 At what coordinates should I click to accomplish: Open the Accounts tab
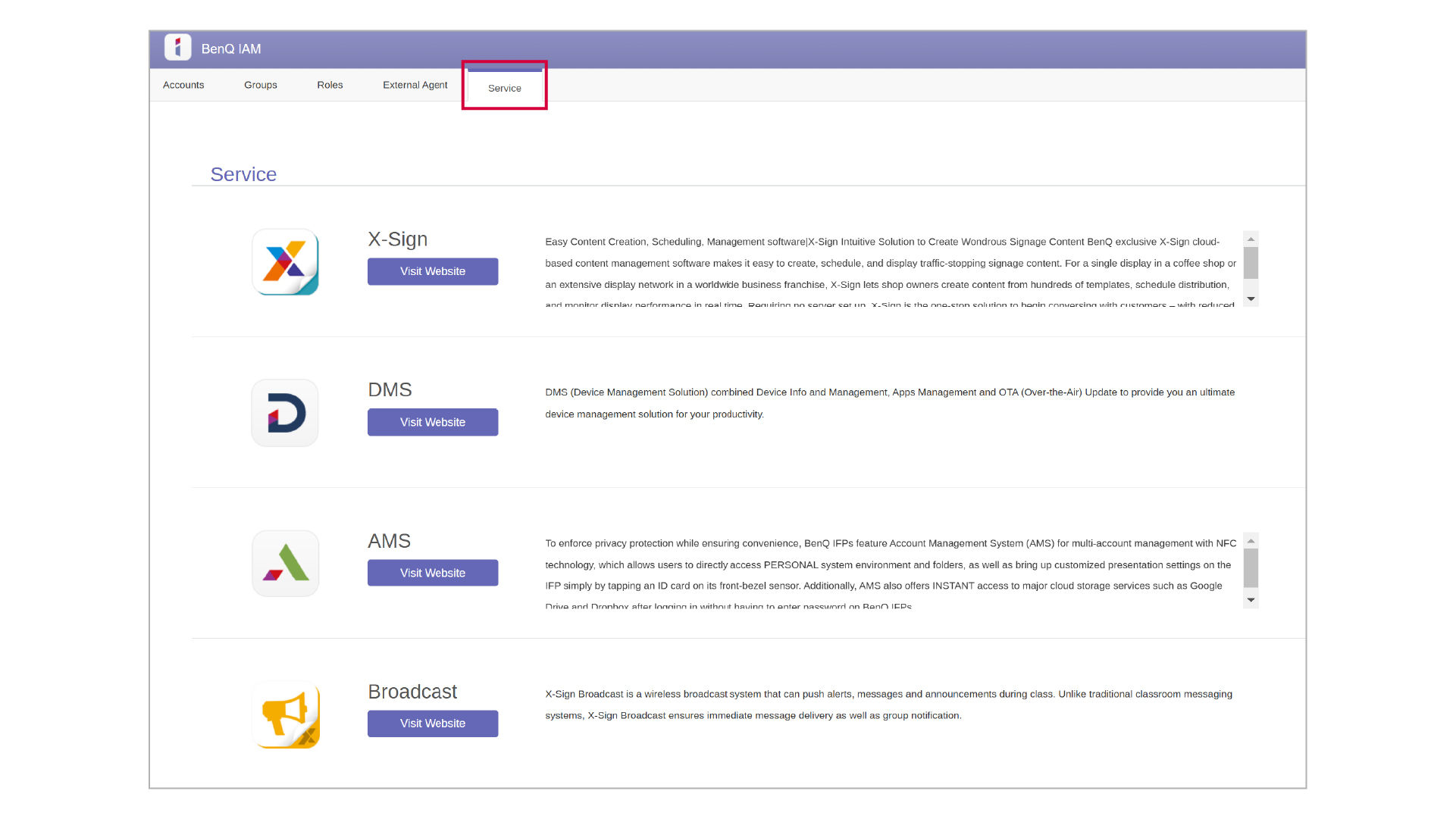(x=183, y=85)
